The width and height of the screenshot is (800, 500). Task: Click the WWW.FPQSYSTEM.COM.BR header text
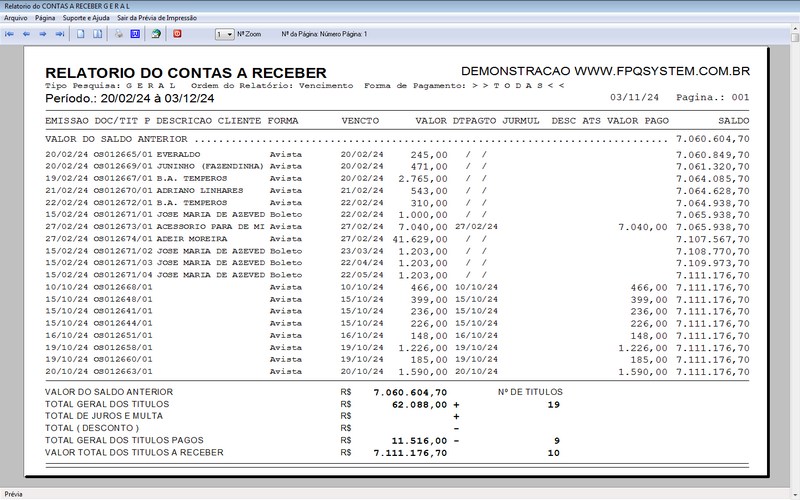[x=662, y=71]
